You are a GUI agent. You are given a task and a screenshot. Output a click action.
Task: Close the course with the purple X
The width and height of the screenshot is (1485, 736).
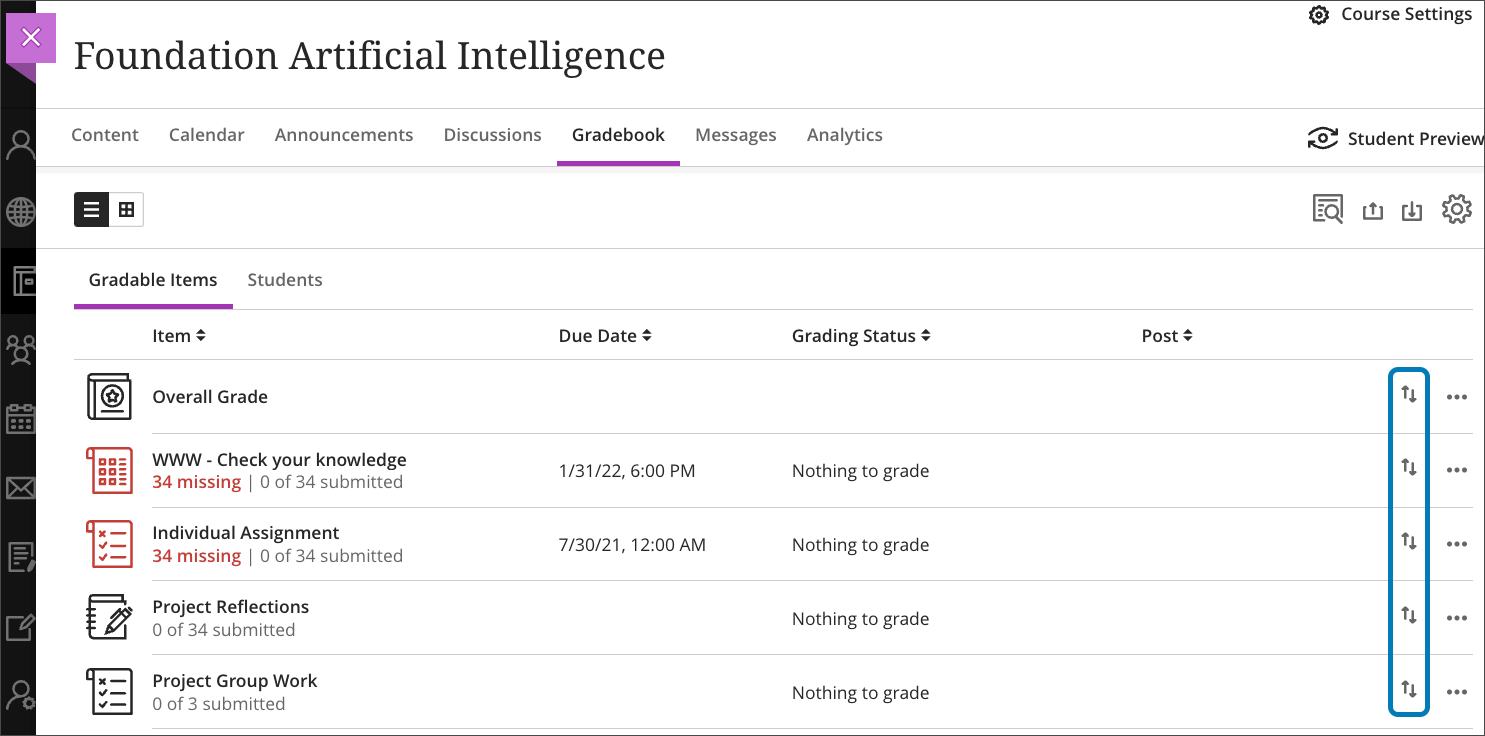pos(31,37)
